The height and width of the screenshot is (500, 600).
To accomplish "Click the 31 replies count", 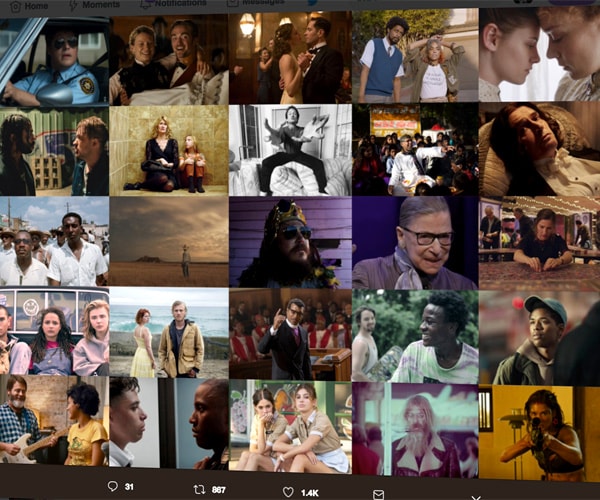I will point(129,487).
